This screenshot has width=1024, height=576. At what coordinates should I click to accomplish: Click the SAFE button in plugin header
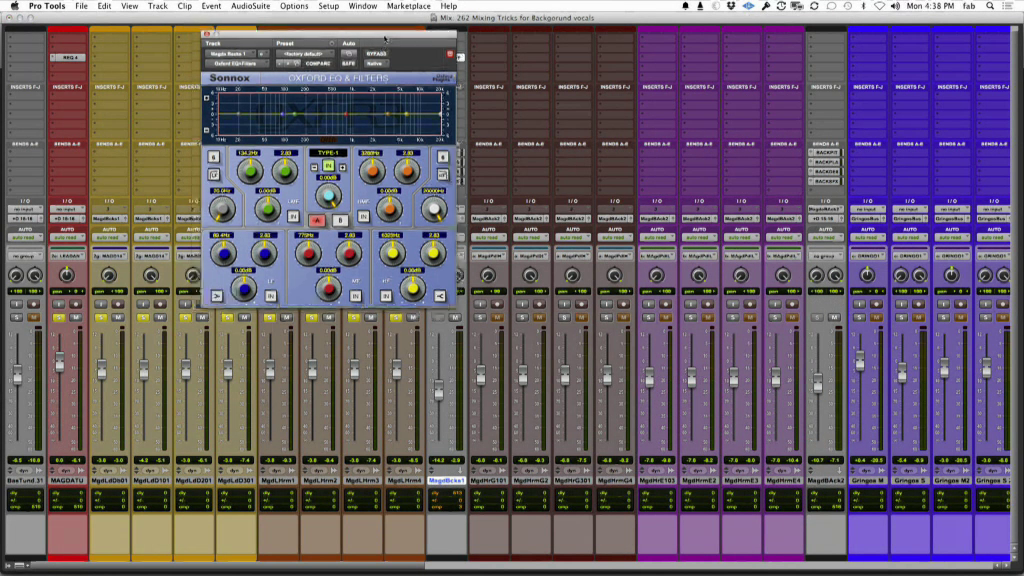(349, 63)
